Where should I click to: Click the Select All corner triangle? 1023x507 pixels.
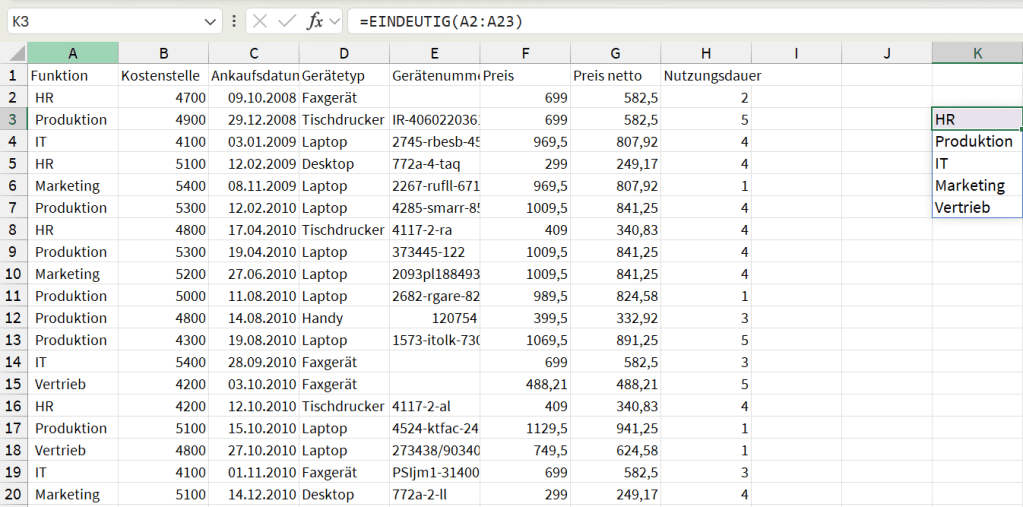(x=14, y=54)
